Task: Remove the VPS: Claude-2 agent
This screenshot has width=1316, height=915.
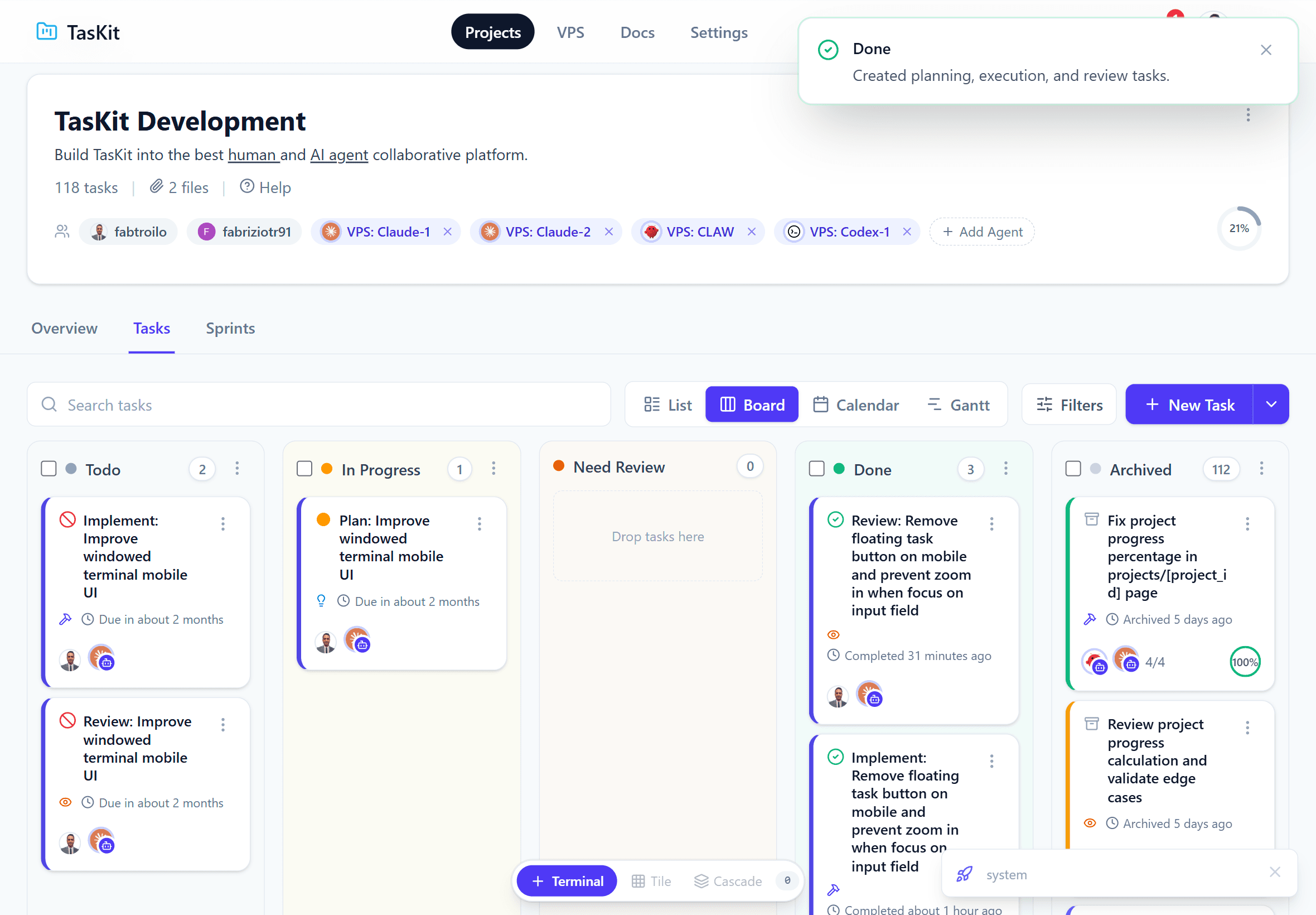Action: [609, 232]
